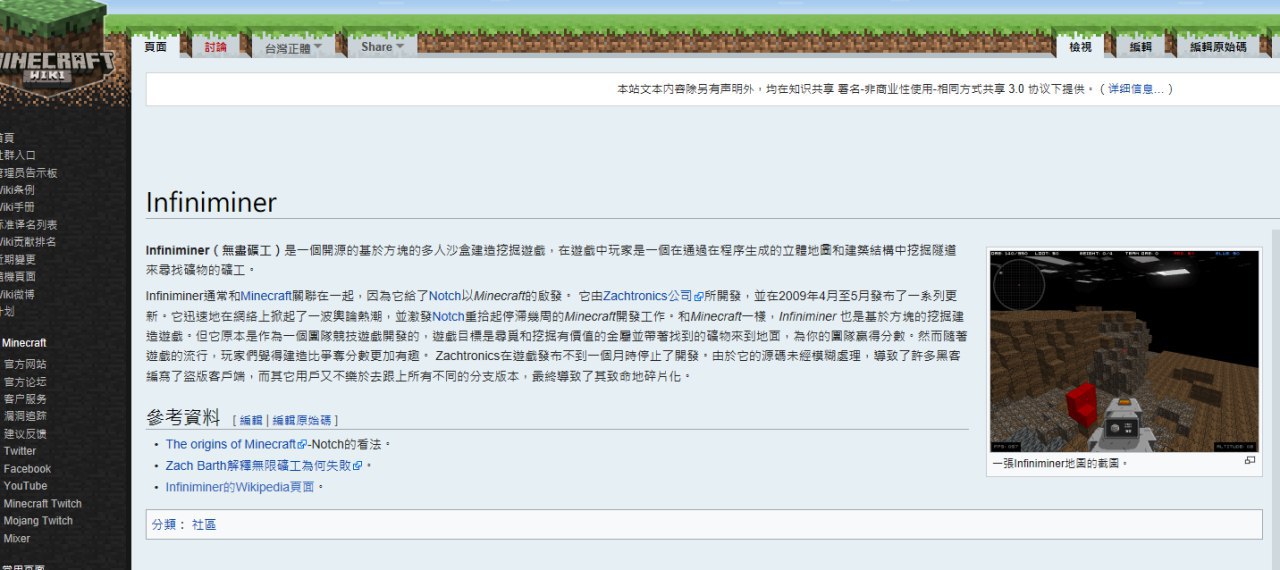Switch to the 討論 tab
Image resolution: width=1280 pixels, height=570 pixels.
(x=215, y=47)
